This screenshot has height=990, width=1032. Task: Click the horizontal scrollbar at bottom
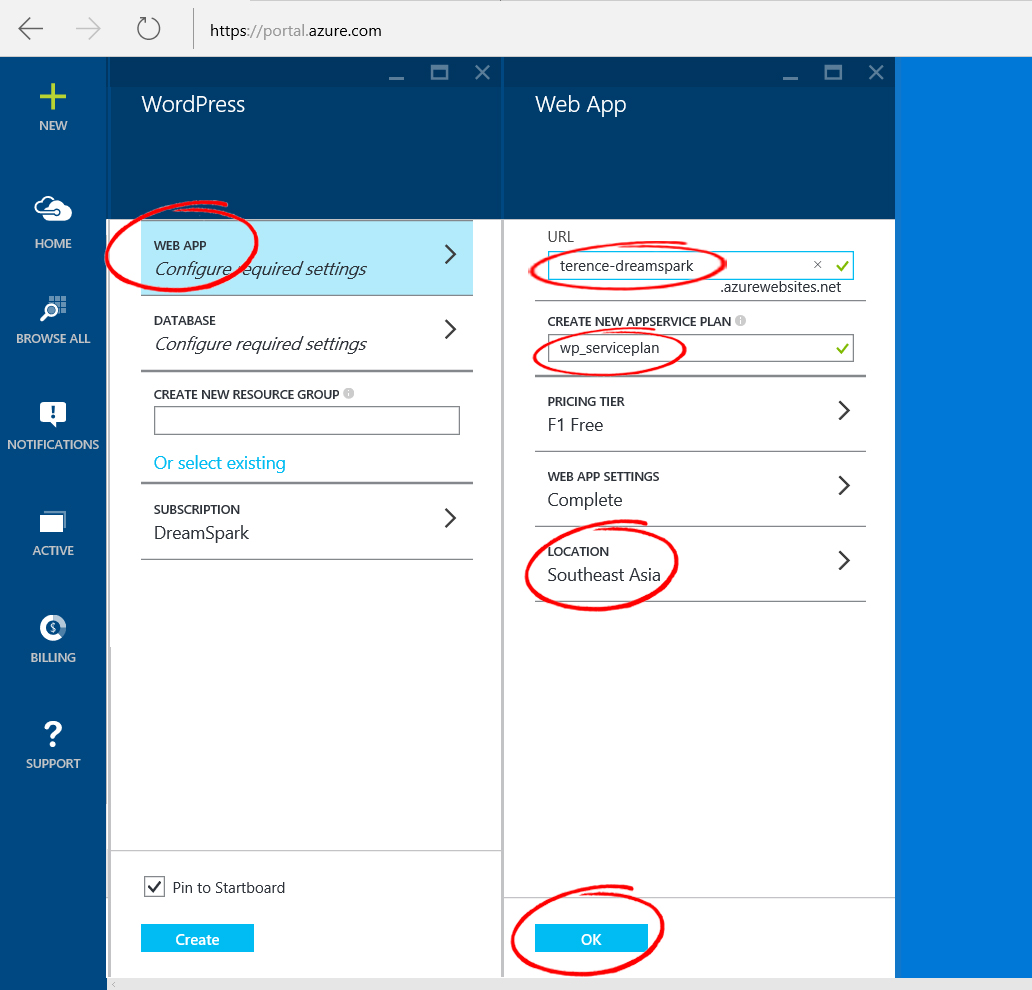coord(569,983)
